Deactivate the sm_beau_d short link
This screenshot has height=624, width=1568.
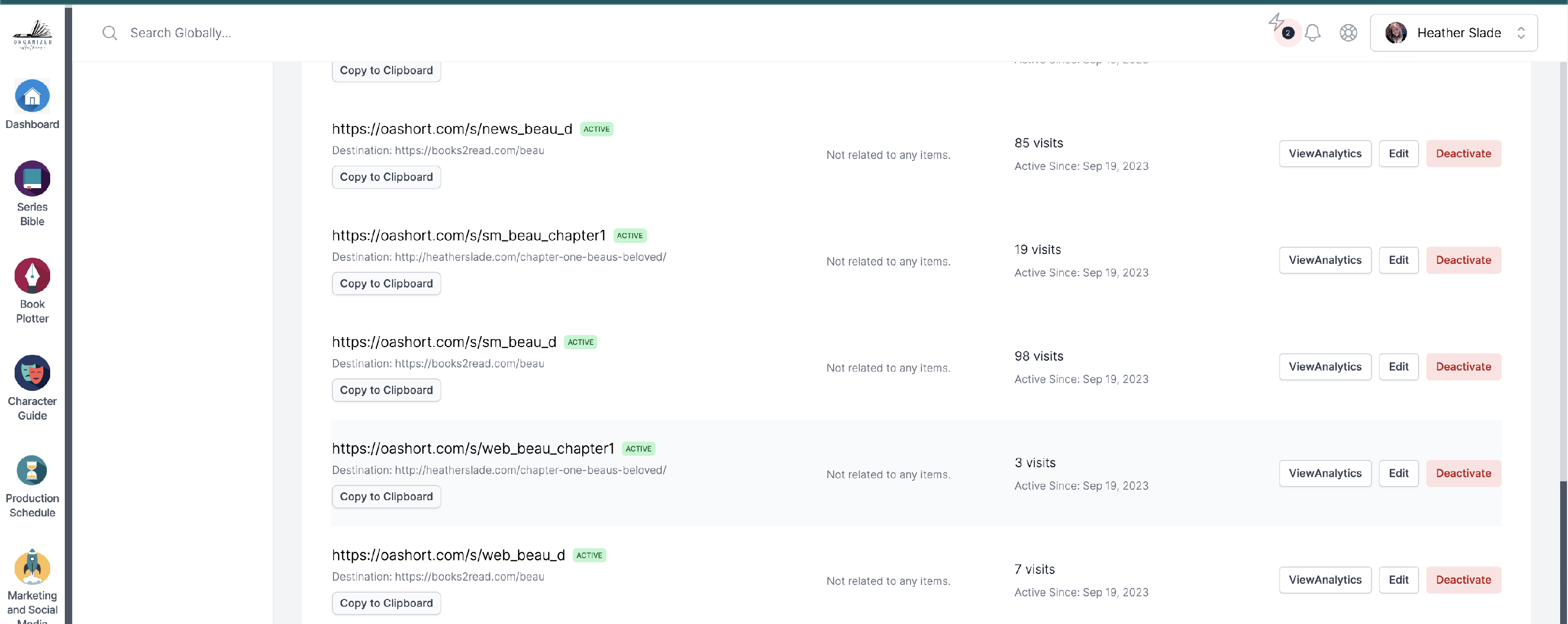[x=1463, y=366]
